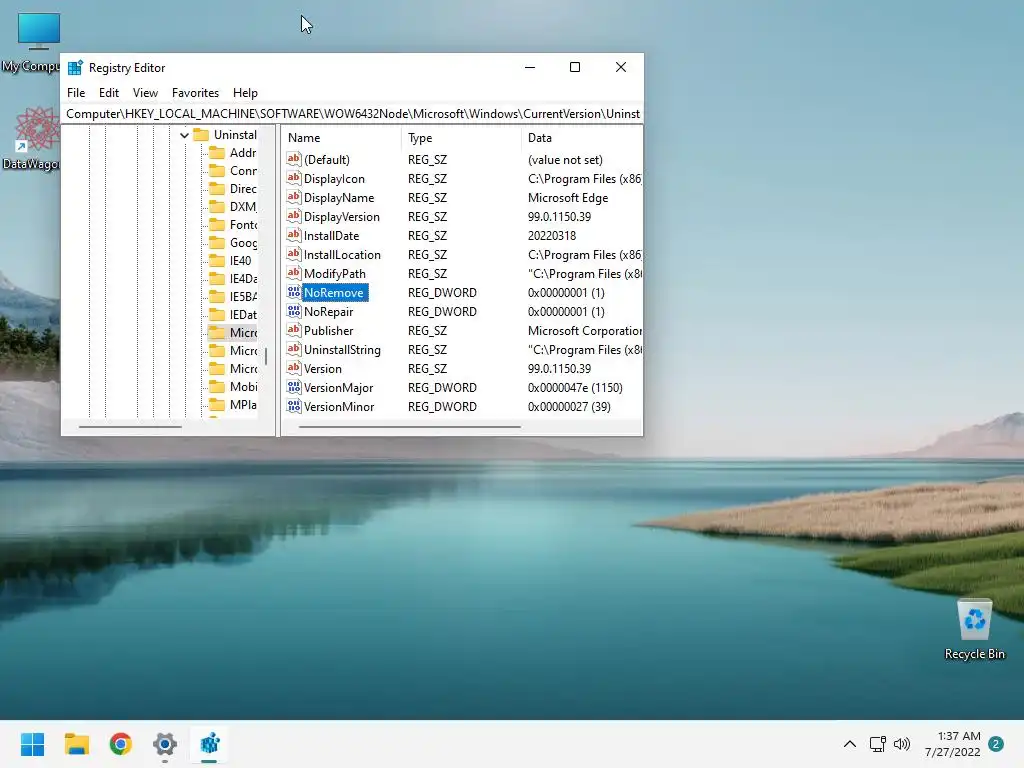
Task: Click the NoRepair DWORD binary icon
Action: (x=294, y=311)
